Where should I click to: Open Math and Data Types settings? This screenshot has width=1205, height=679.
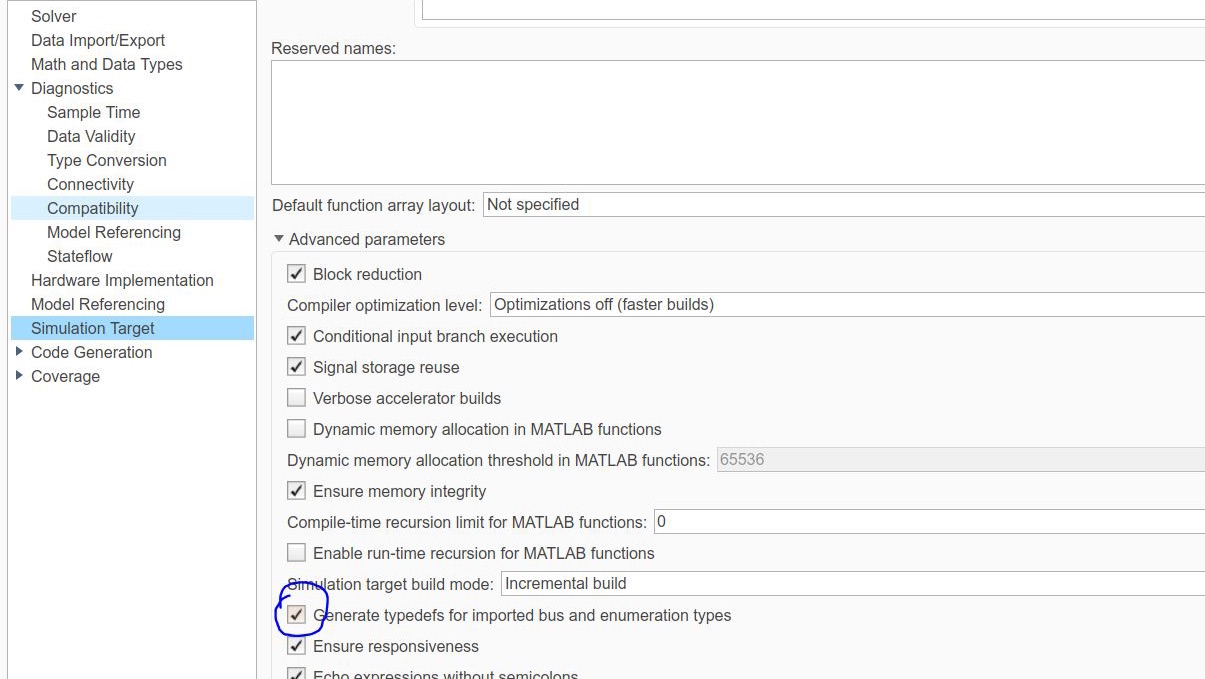107,64
